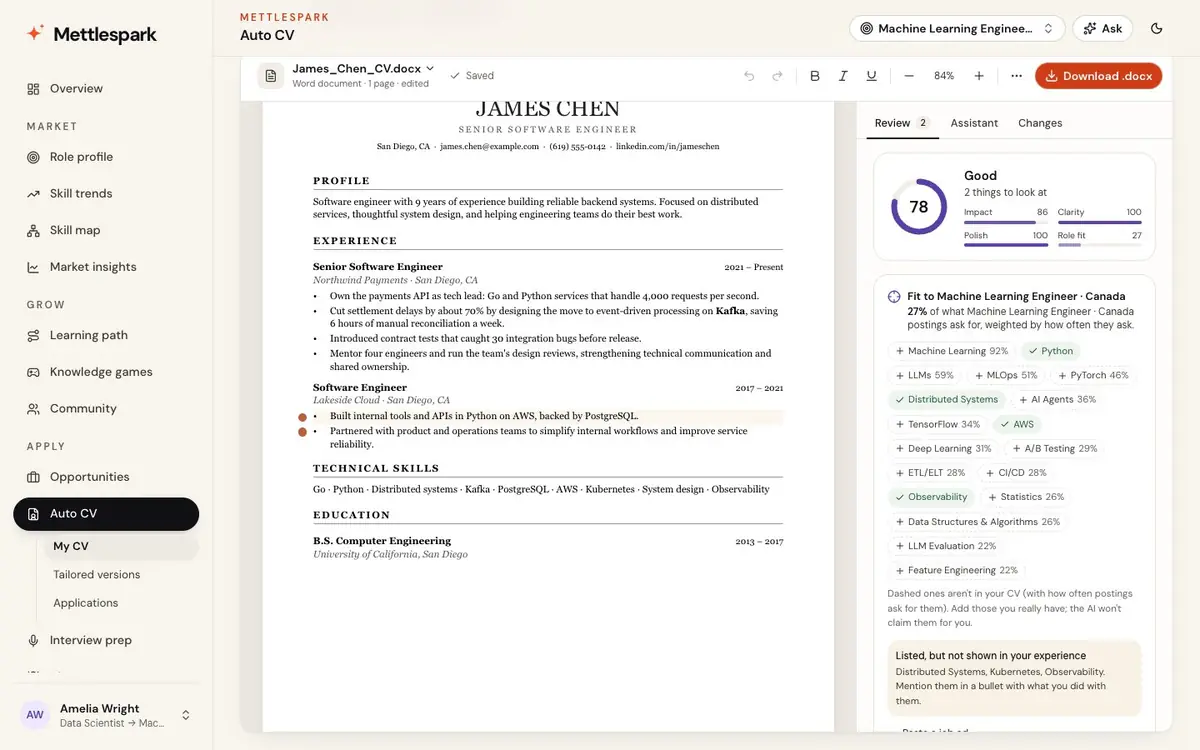The height and width of the screenshot is (750, 1200).
Task: Open the Machine Learning Engineer role selector
Action: 957,29
